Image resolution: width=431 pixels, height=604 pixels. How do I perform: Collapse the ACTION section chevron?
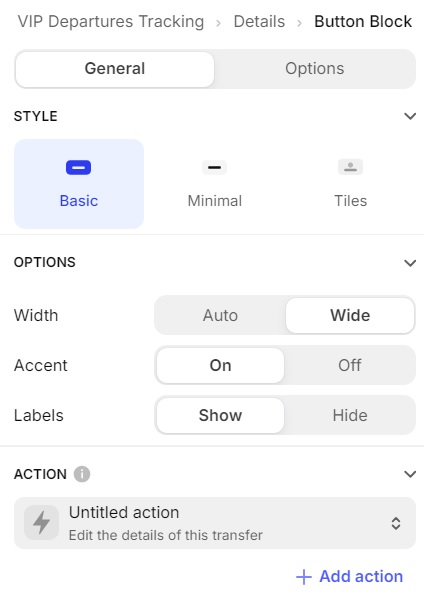click(x=410, y=474)
